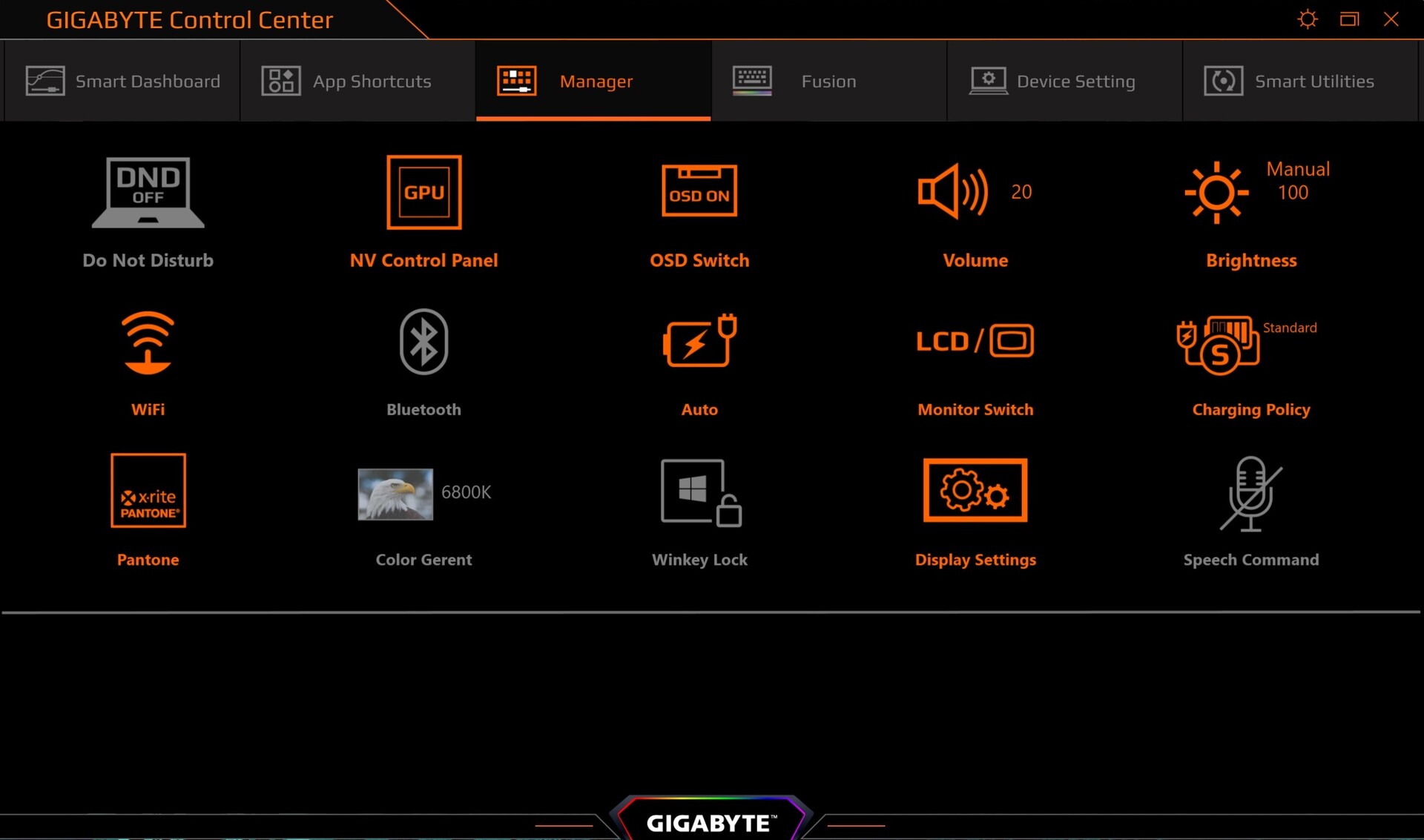The image size is (1424, 840).
Task: Click the Winkey Lock label
Action: (699, 560)
